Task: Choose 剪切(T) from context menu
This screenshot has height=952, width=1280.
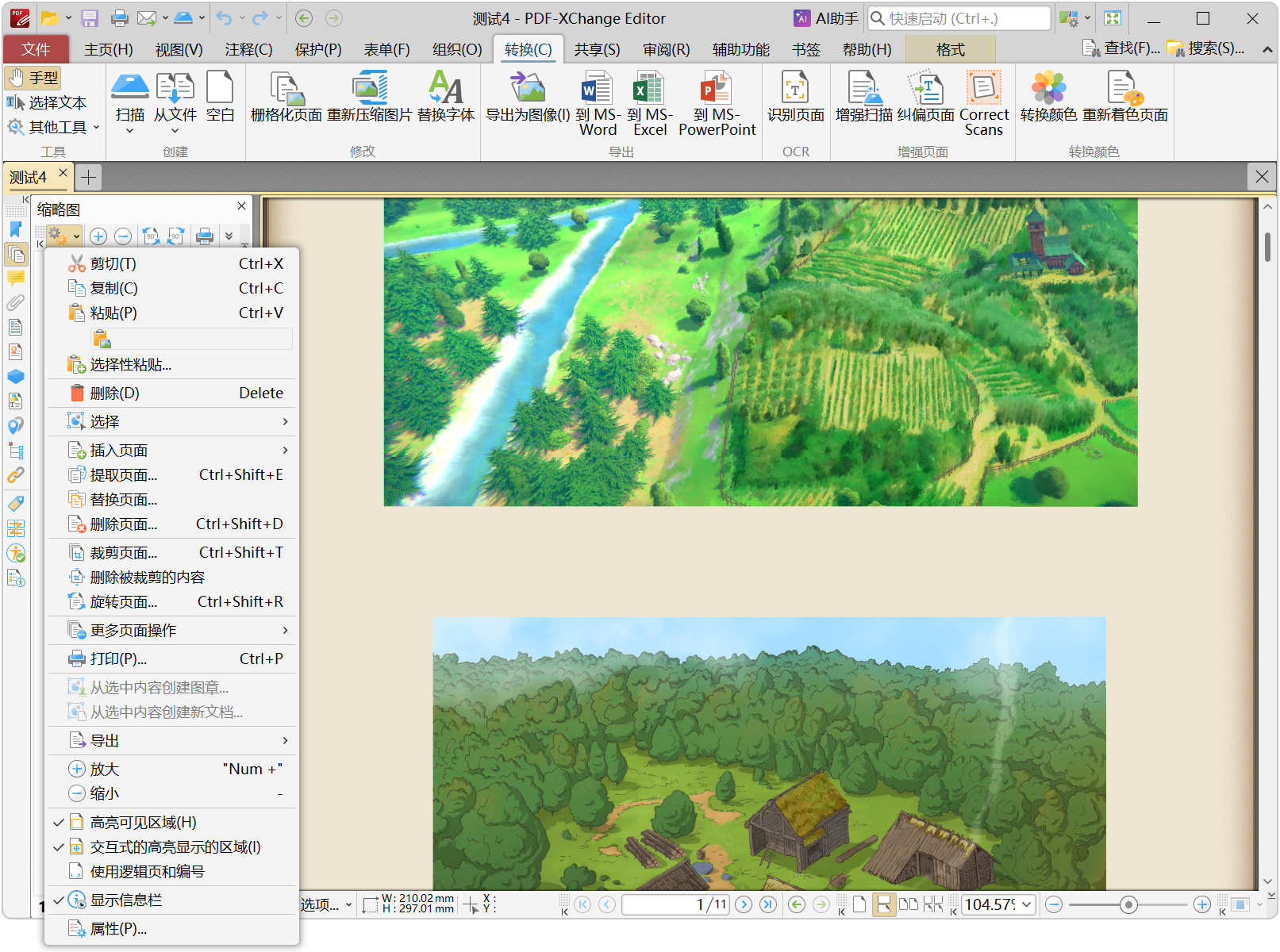Action: [171, 263]
